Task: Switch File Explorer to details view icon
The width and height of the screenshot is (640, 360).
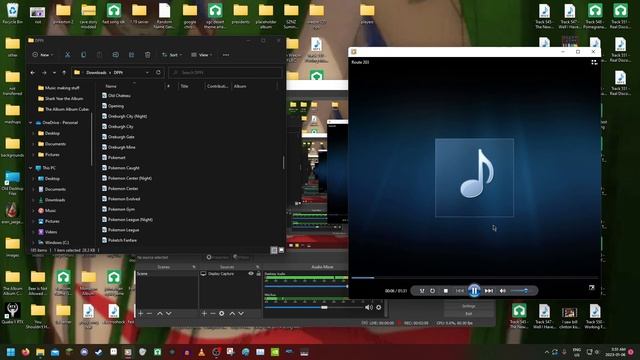Action: [274, 250]
